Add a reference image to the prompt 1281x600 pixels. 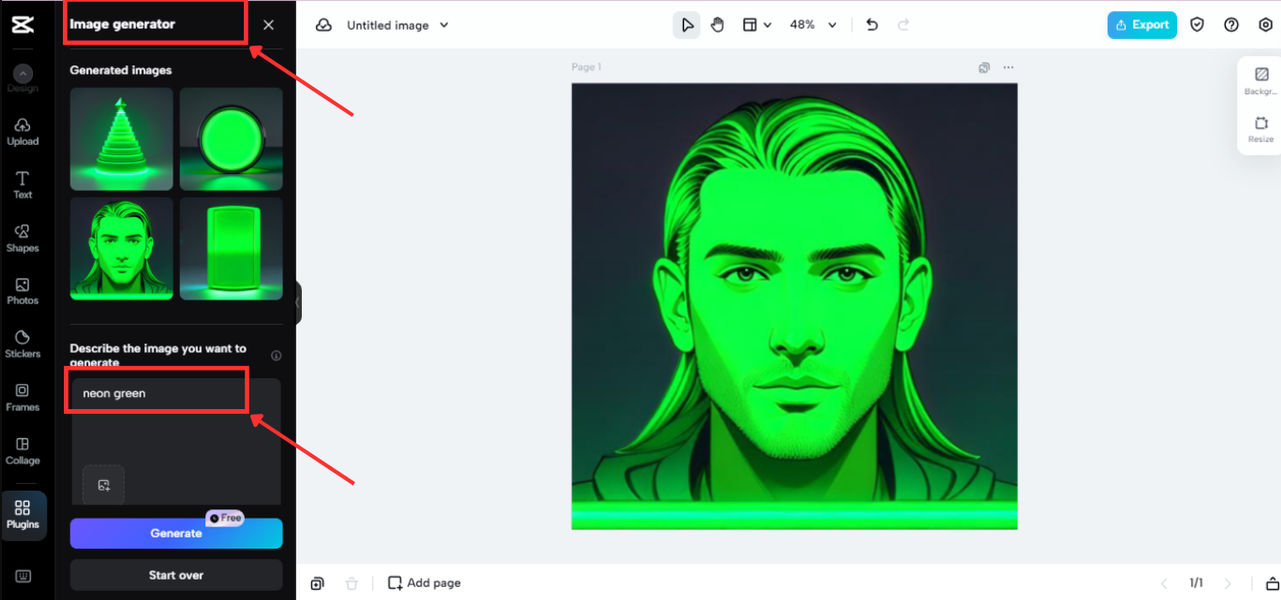(x=104, y=485)
